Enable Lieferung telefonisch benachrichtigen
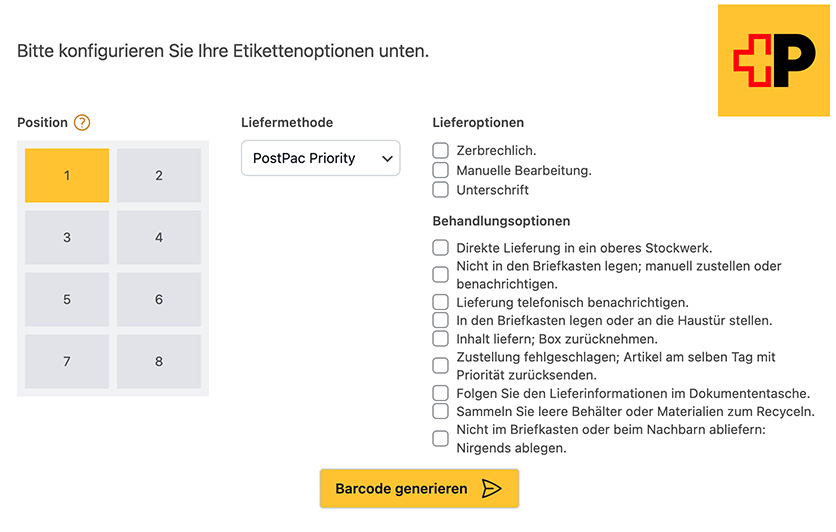This screenshot has height=532, width=836. pos(440,301)
